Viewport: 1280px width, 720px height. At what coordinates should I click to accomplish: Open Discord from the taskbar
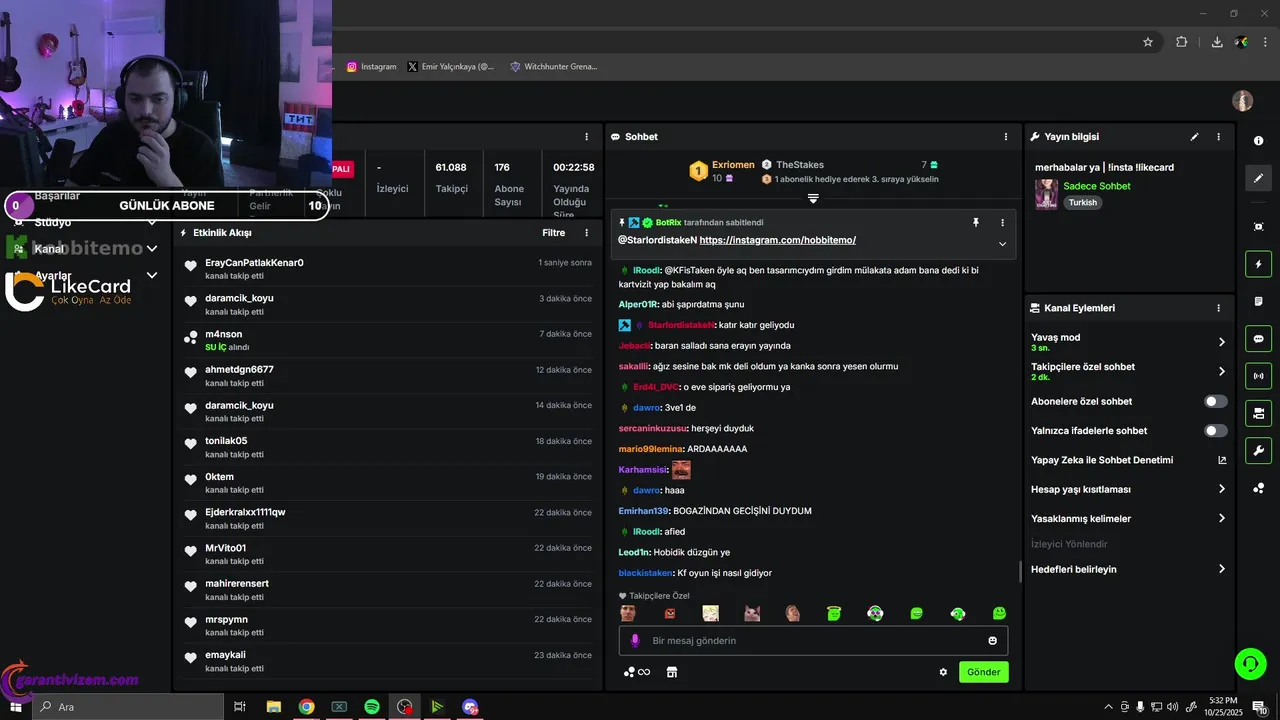point(470,707)
